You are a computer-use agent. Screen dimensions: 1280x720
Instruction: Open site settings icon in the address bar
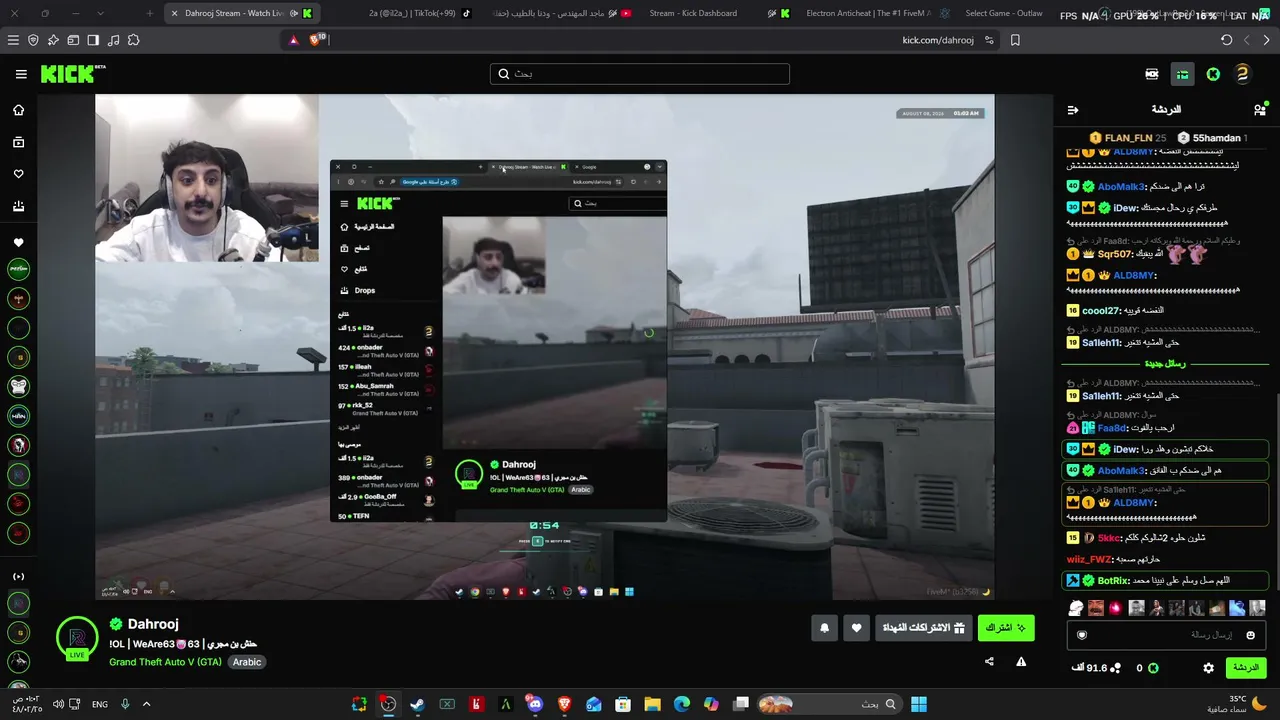tap(989, 40)
